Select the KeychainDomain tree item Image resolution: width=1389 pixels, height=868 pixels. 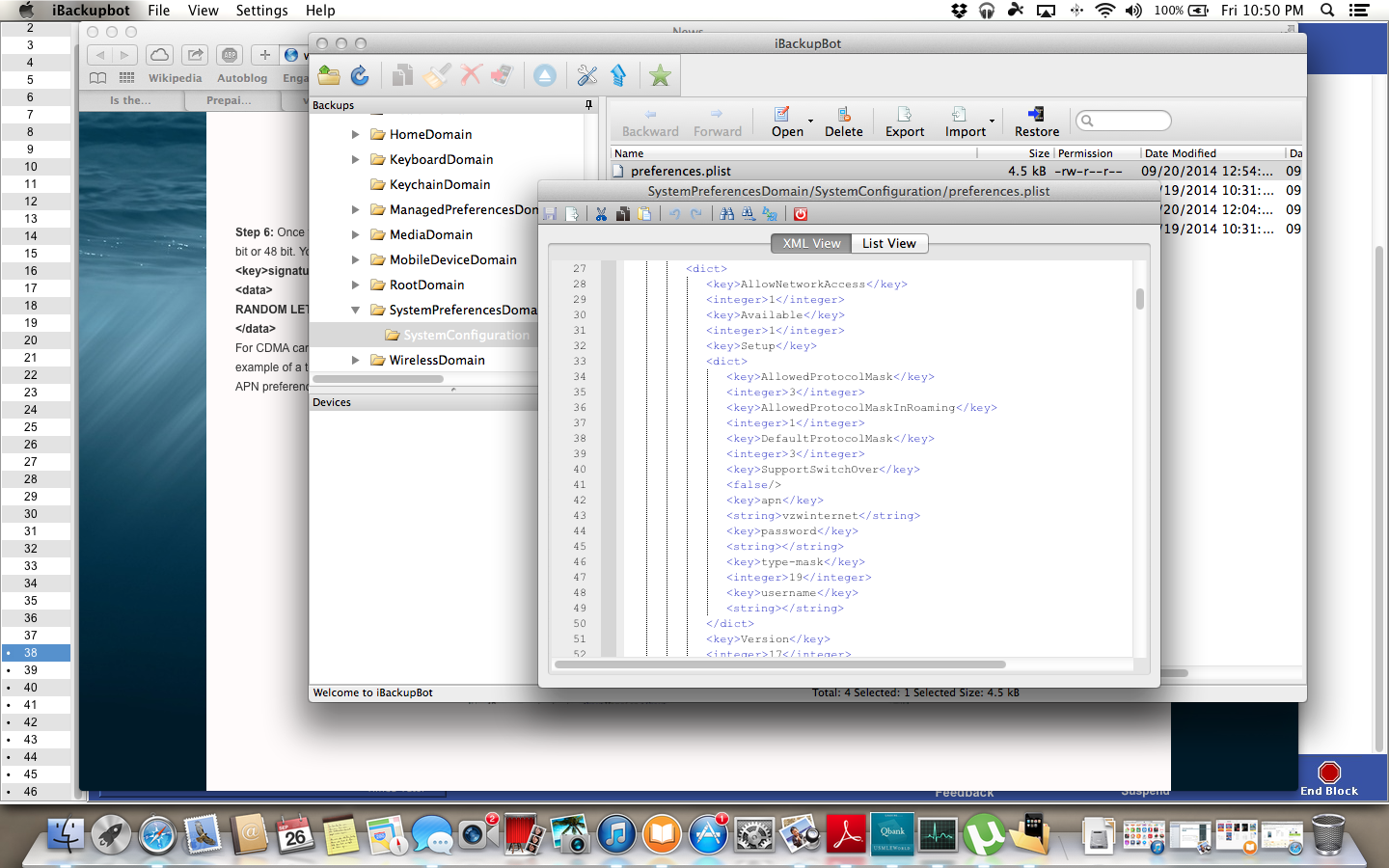440,184
